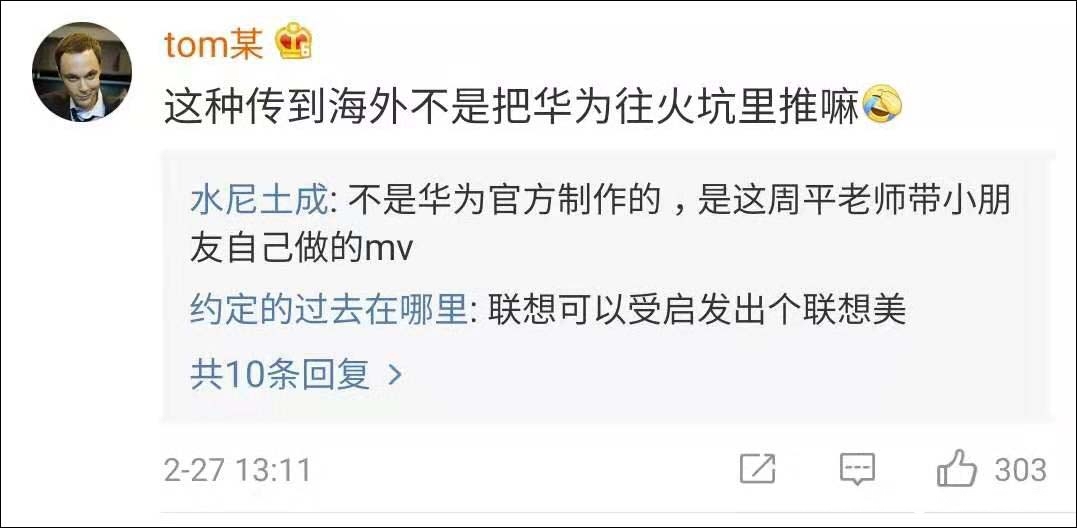Click 水尼土成's reply text about mv
Viewport: 1077px width, 528px height.
pyautogui.click(x=601, y=226)
